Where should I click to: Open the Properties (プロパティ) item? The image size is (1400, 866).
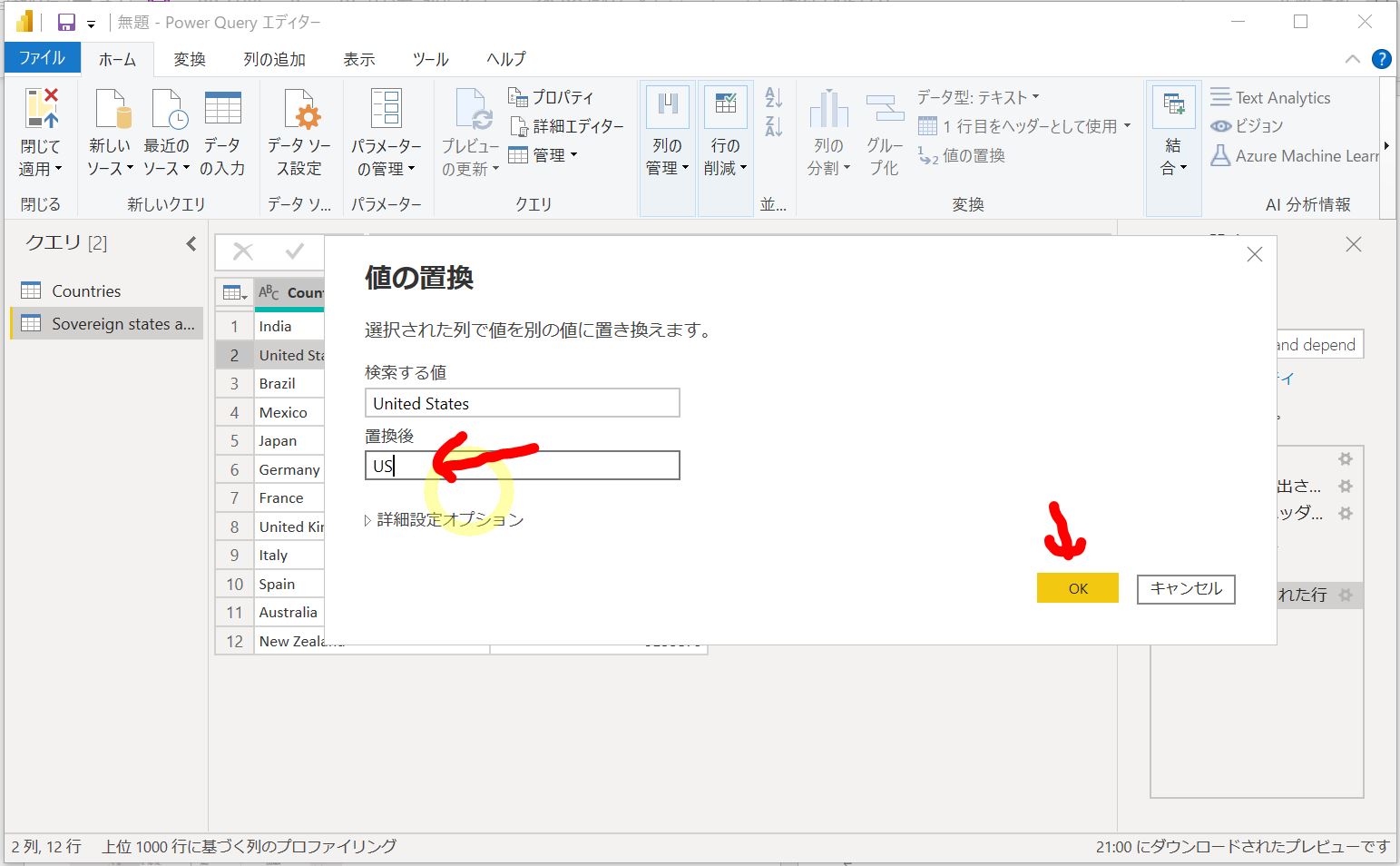coord(551,97)
